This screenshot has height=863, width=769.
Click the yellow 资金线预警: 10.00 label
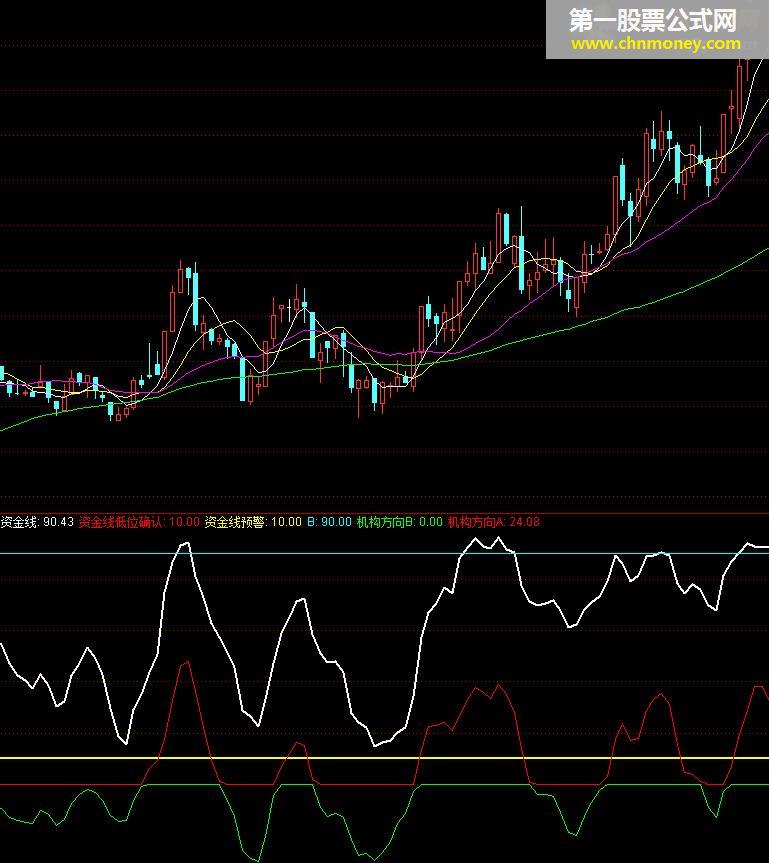click(x=253, y=522)
